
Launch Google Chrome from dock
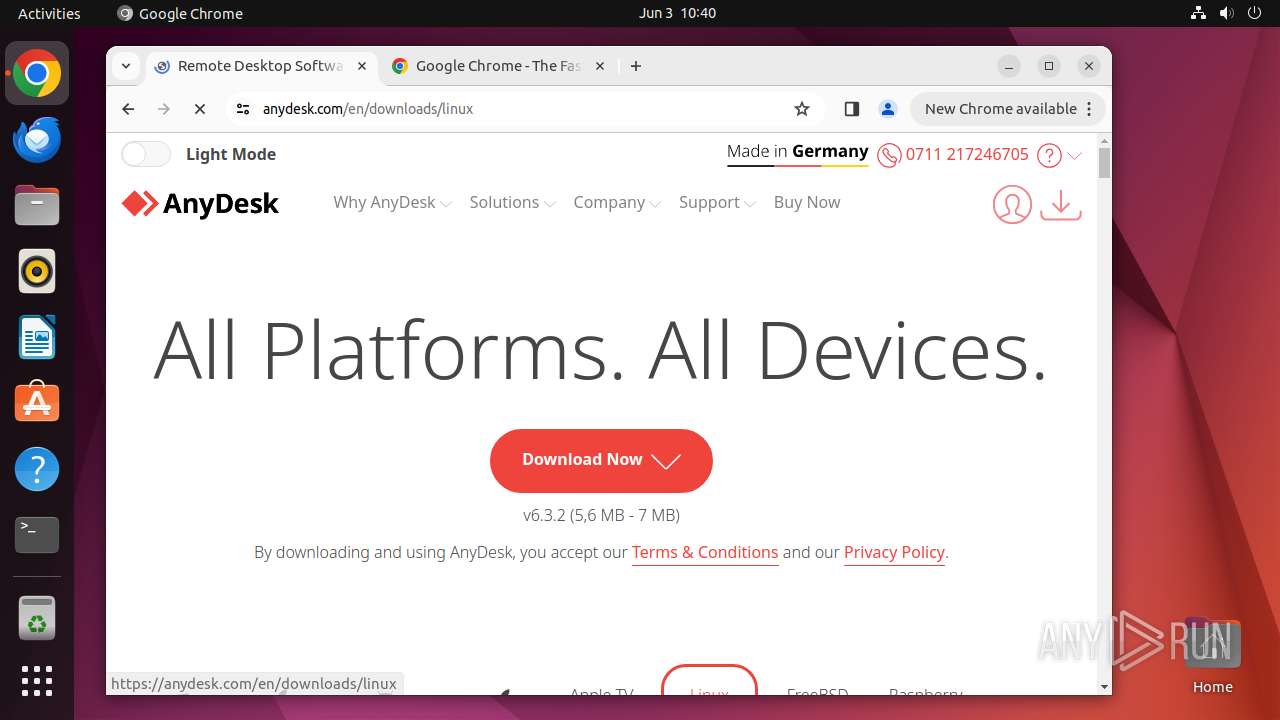coord(37,73)
